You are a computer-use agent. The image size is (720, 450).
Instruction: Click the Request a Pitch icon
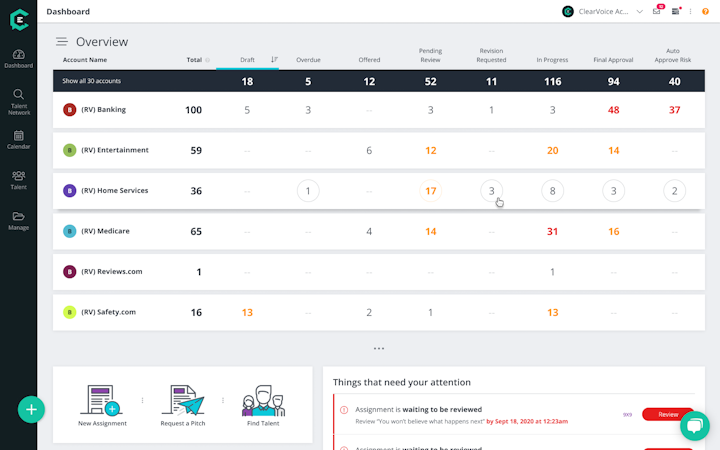(183, 400)
